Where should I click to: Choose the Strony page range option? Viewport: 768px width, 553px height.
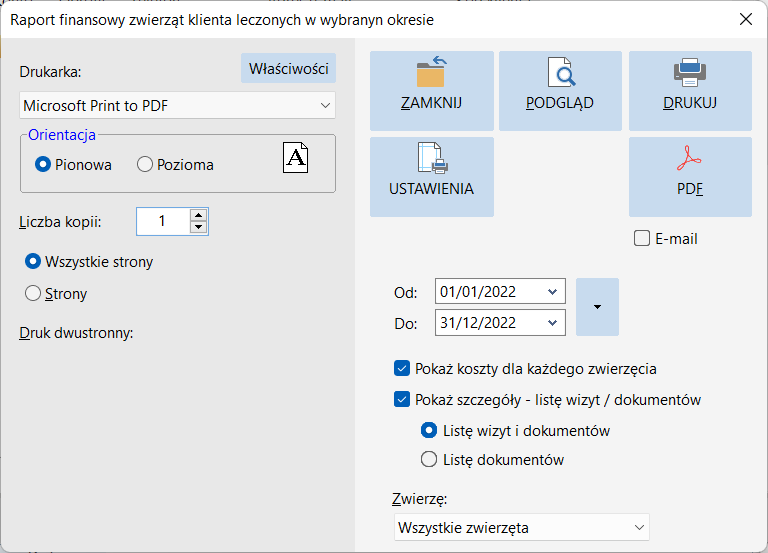[x=33, y=293]
